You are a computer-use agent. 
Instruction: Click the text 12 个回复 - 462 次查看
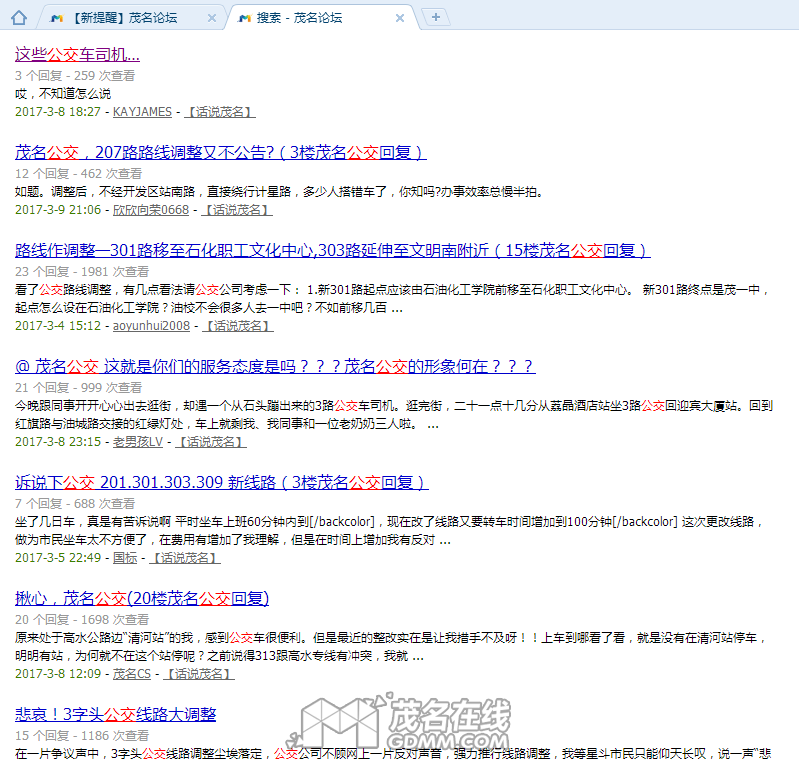(x=78, y=173)
